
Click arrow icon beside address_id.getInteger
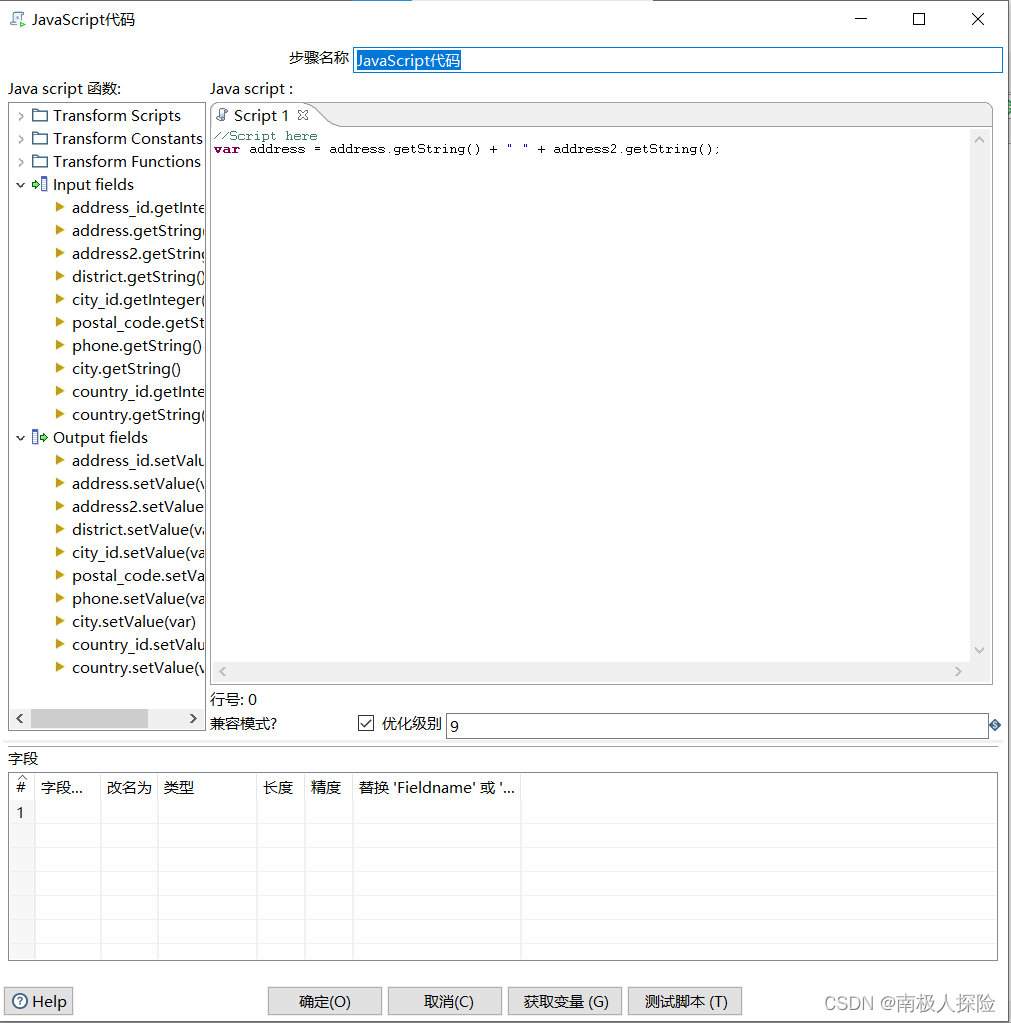click(x=60, y=207)
